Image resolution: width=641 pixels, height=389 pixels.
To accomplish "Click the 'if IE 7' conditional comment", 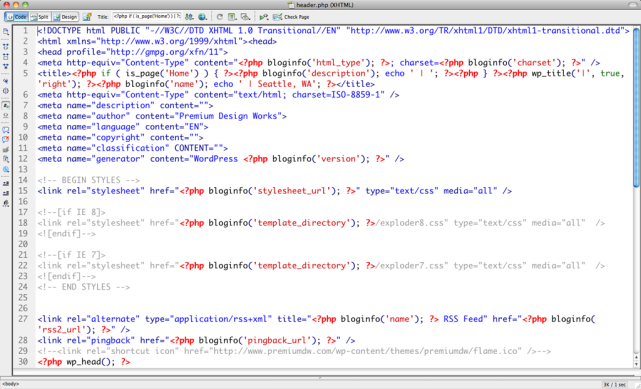I will (x=71, y=255).
